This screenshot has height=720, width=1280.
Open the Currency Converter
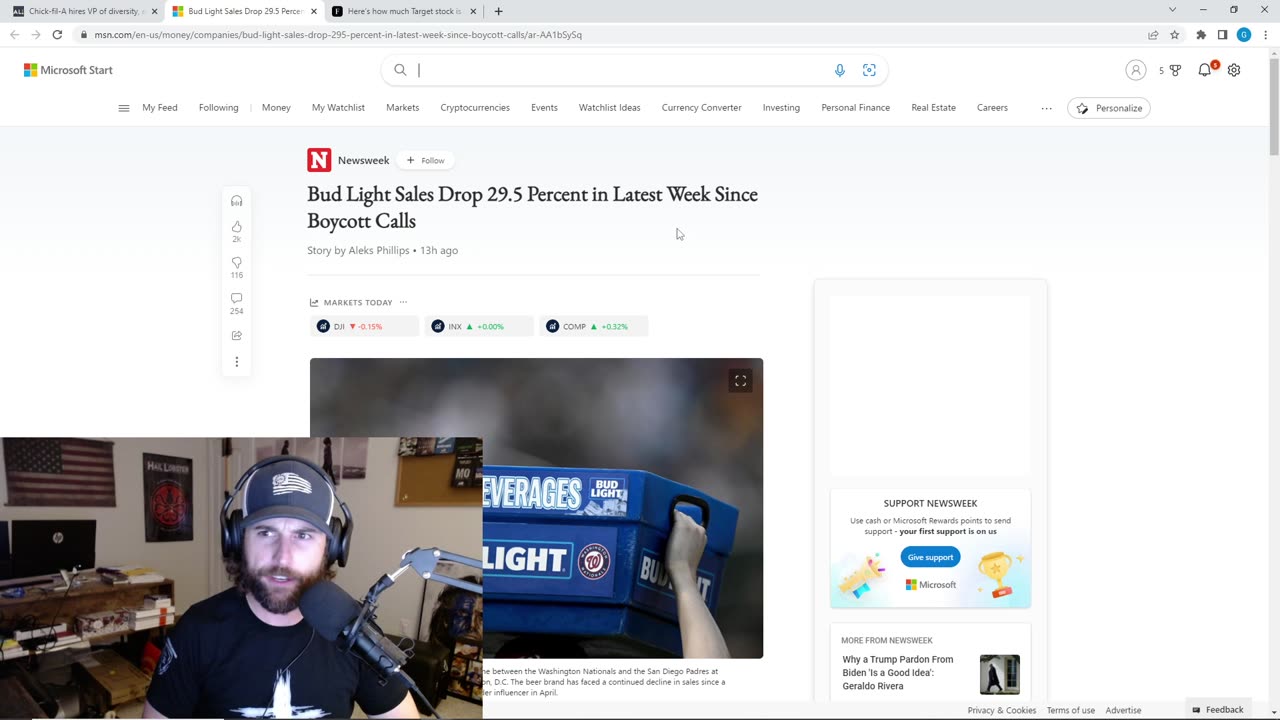(x=701, y=108)
